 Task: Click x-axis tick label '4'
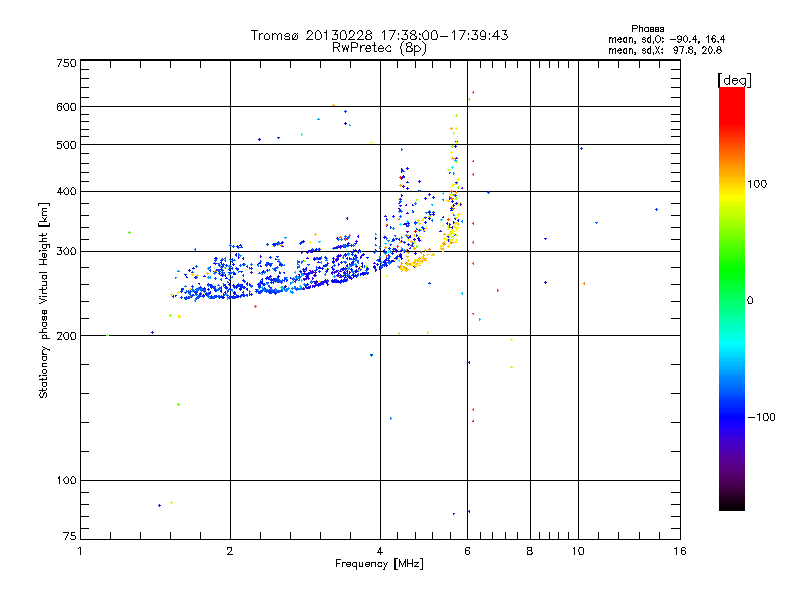coord(380,551)
